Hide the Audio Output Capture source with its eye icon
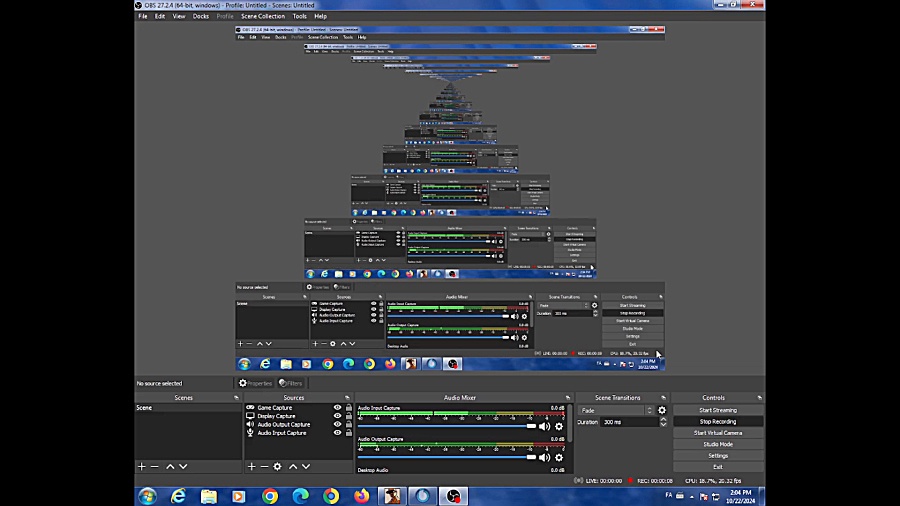900x506 pixels. 338,425
